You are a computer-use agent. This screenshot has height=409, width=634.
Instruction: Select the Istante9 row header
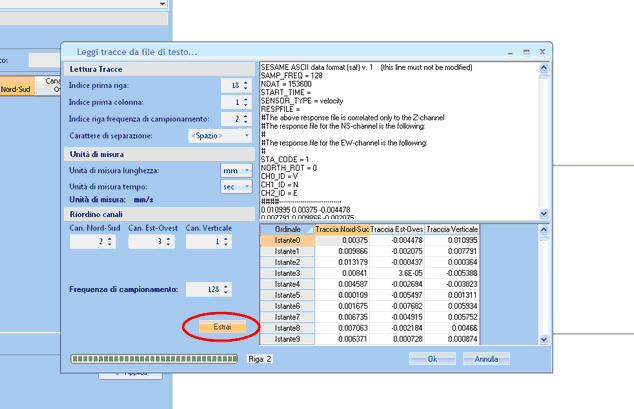pyautogui.click(x=287, y=339)
